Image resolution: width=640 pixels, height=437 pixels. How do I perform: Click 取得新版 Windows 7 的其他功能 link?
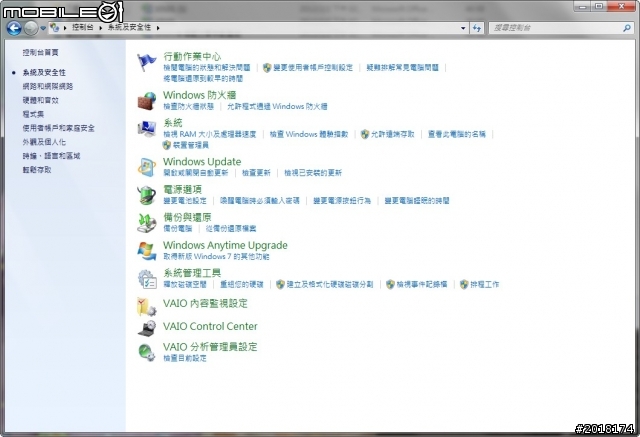click(x=216, y=257)
